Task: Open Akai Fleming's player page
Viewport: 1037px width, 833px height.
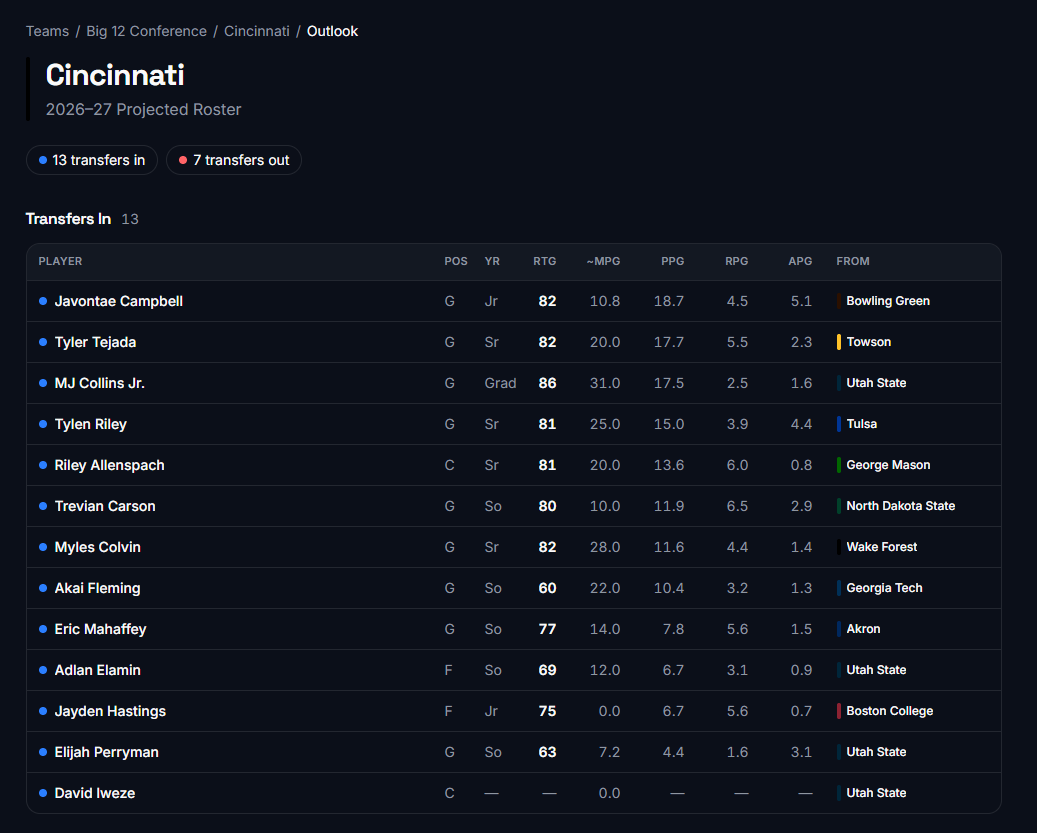Action: coord(97,588)
